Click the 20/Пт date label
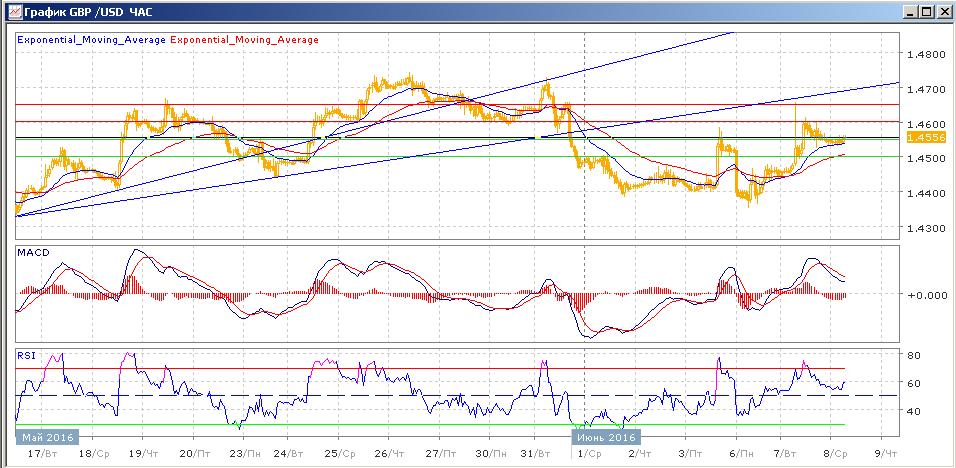Image resolution: width=956 pixels, height=468 pixels. 195,454
